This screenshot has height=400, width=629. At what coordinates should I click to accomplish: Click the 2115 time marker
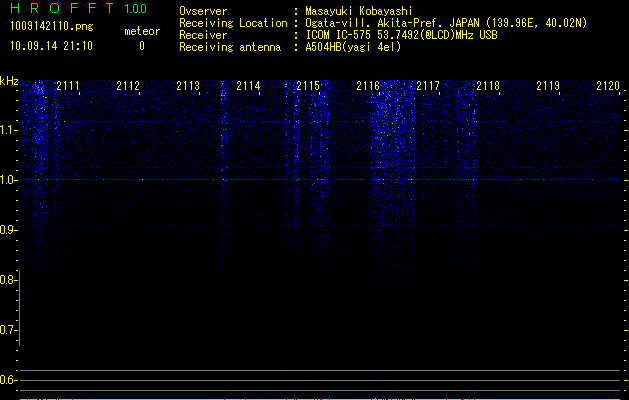tap(308, 86)
